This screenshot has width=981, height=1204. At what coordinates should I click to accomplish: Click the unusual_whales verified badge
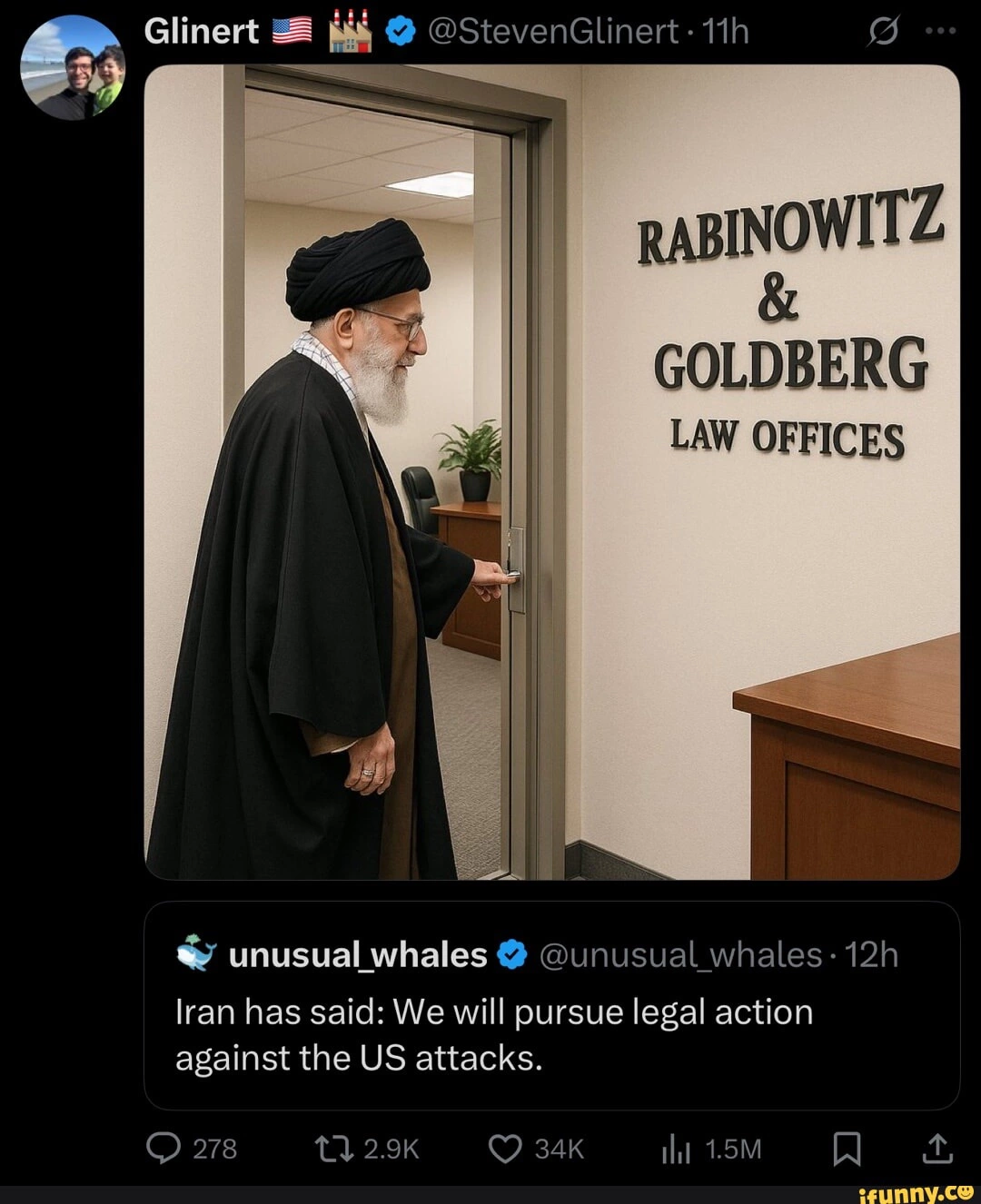[x=513, y=955]
